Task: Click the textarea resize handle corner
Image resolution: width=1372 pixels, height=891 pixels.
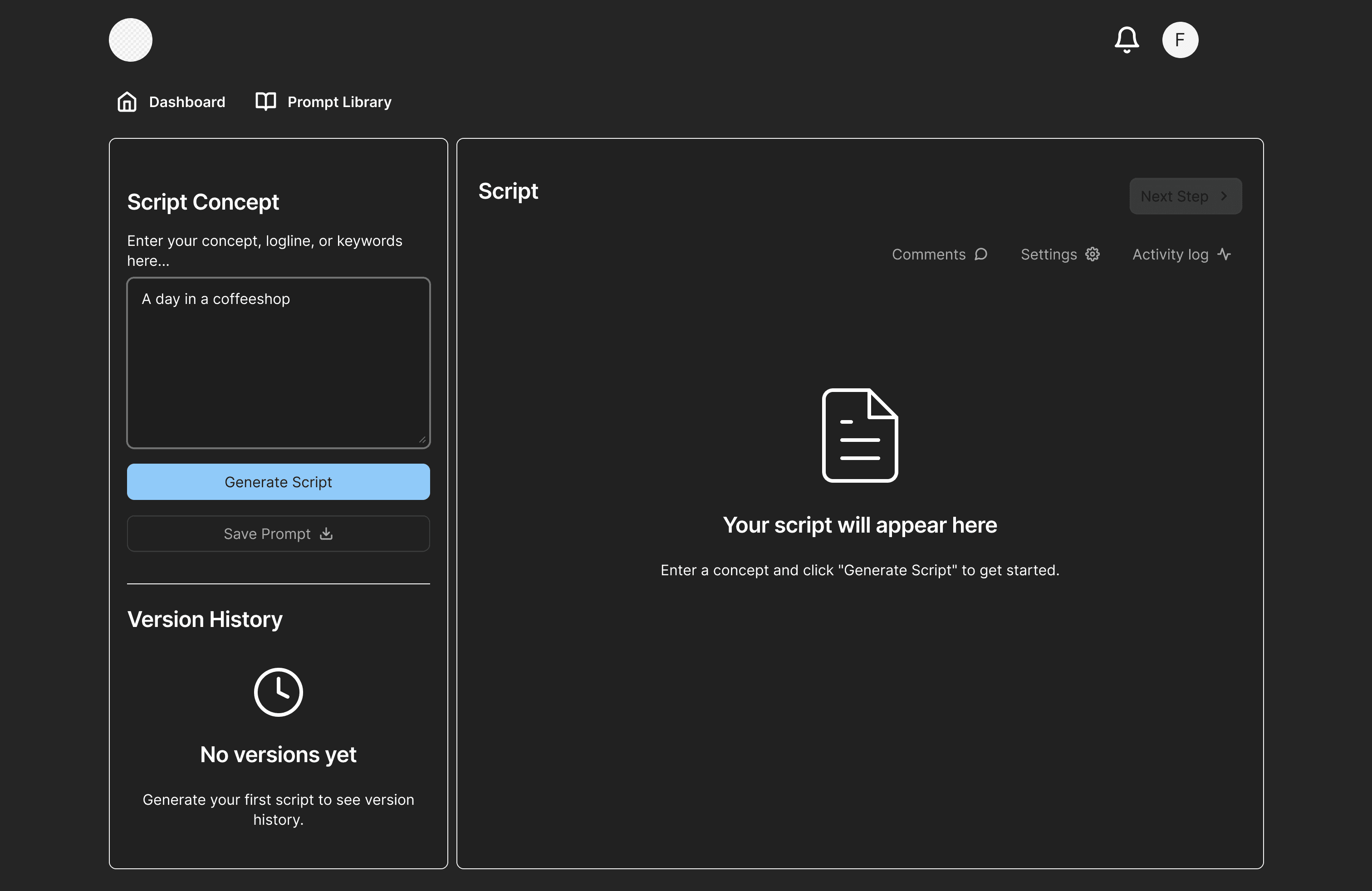Action: [x=422, y=441]
